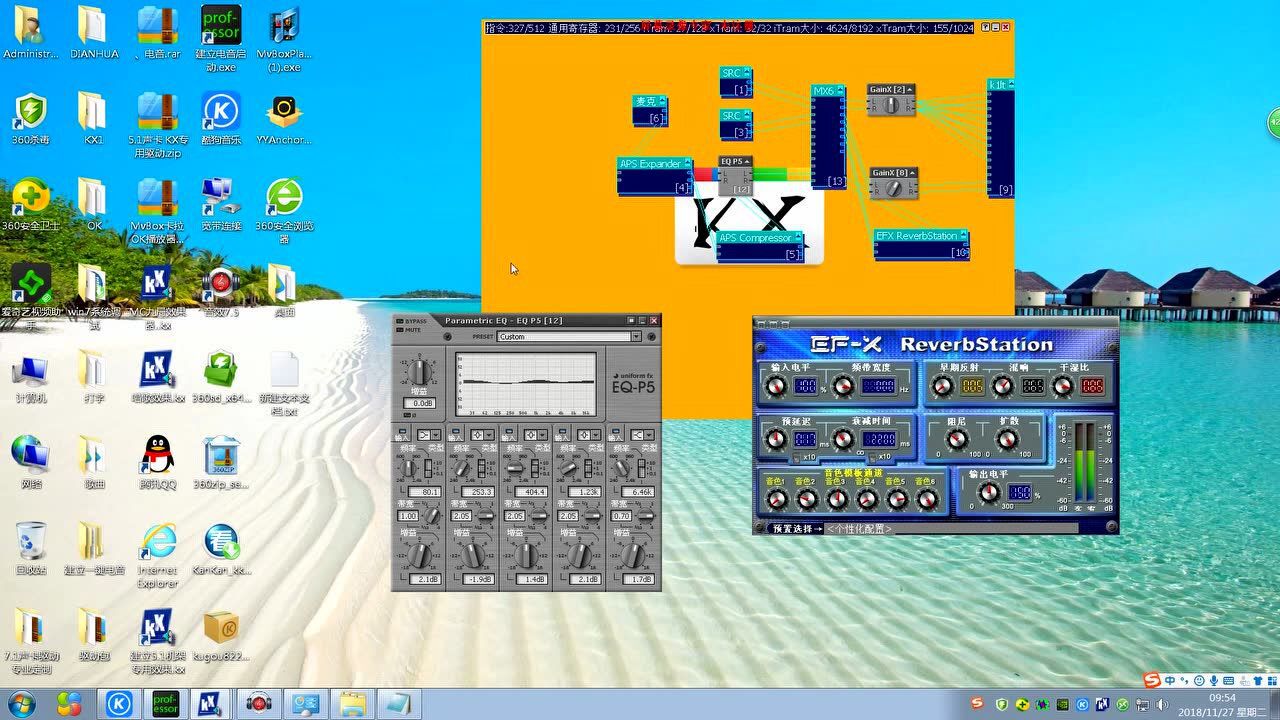Click the 输出电平 output level knob

(987, 493)
